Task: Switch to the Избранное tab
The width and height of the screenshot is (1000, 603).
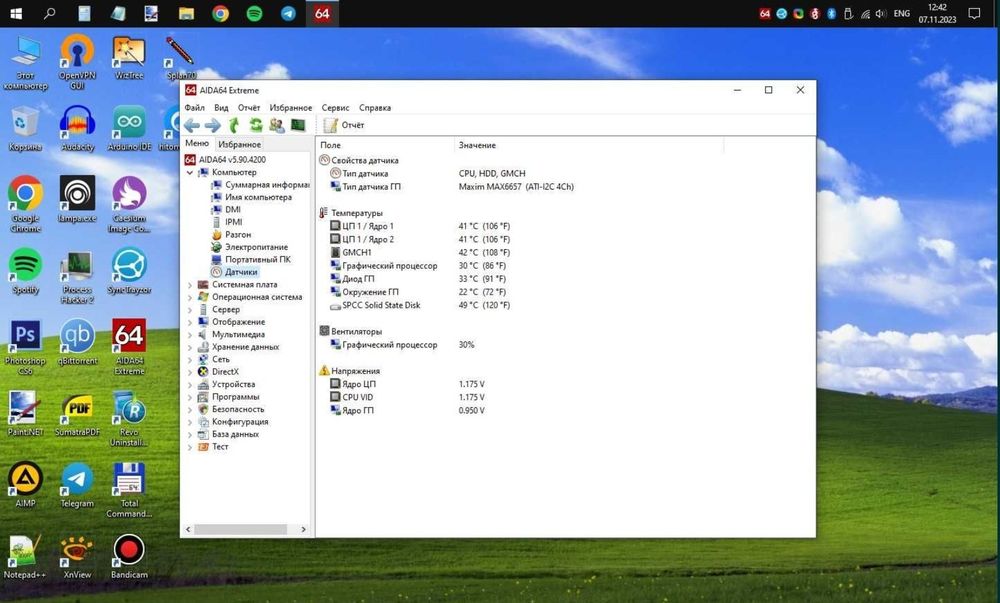Action: pos(239,145)
